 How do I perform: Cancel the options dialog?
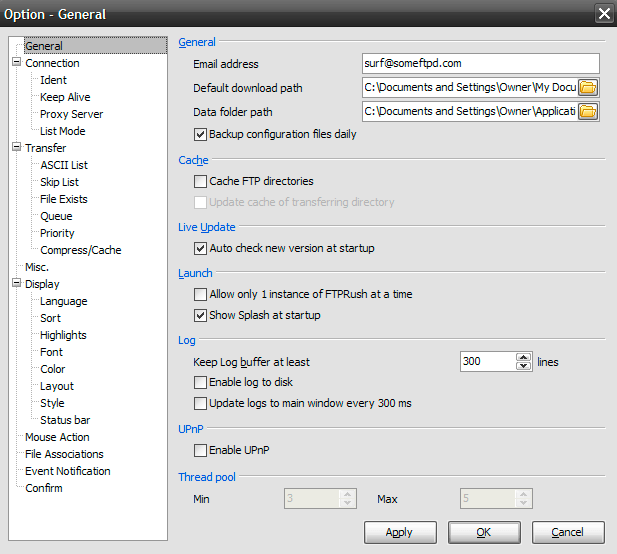click(x=568, y=532)
